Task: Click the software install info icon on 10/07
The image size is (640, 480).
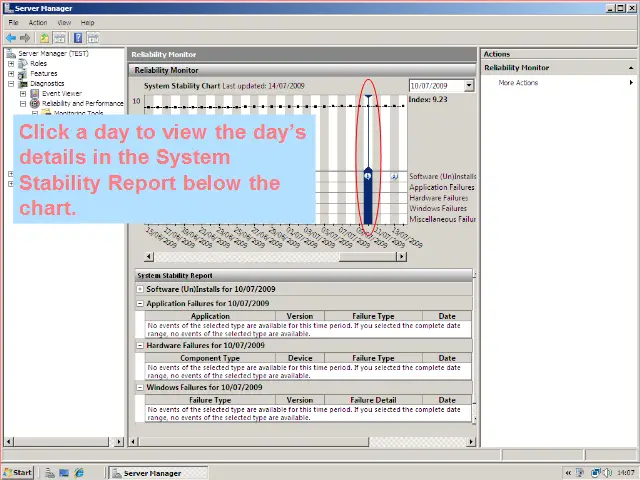Action: point(368,176)
